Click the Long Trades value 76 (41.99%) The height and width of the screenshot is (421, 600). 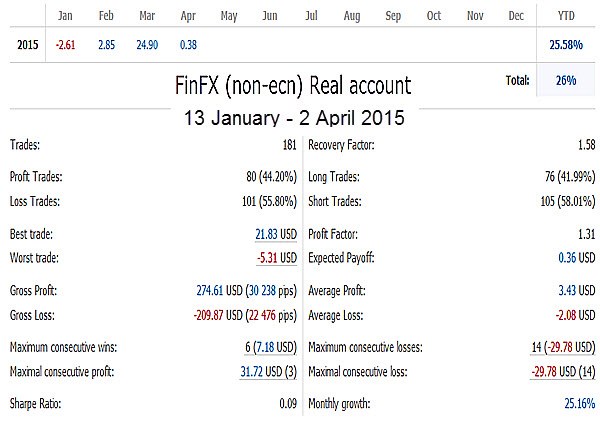(570, 177)
